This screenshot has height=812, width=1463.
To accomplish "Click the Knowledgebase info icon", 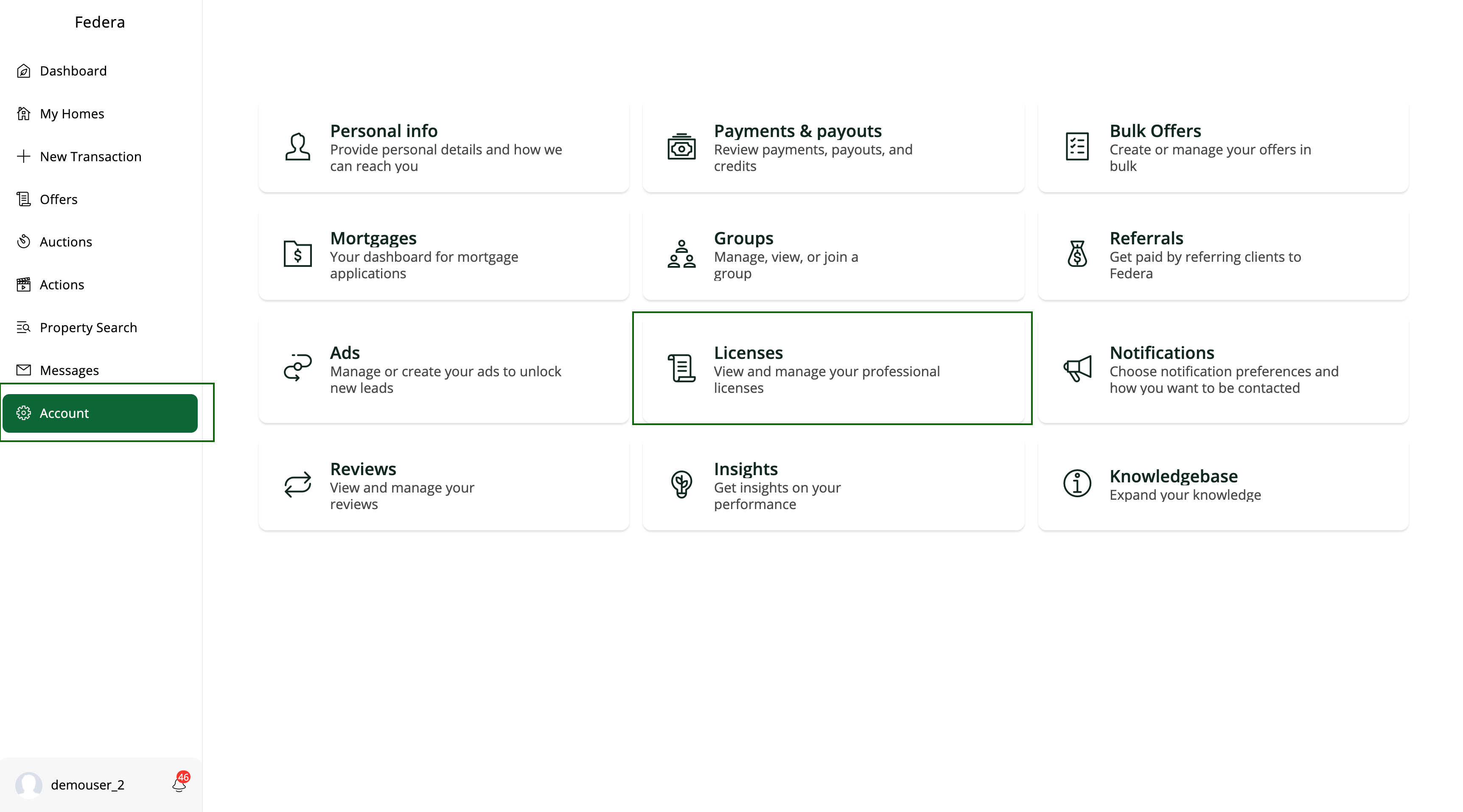I will coord(1077,484).
